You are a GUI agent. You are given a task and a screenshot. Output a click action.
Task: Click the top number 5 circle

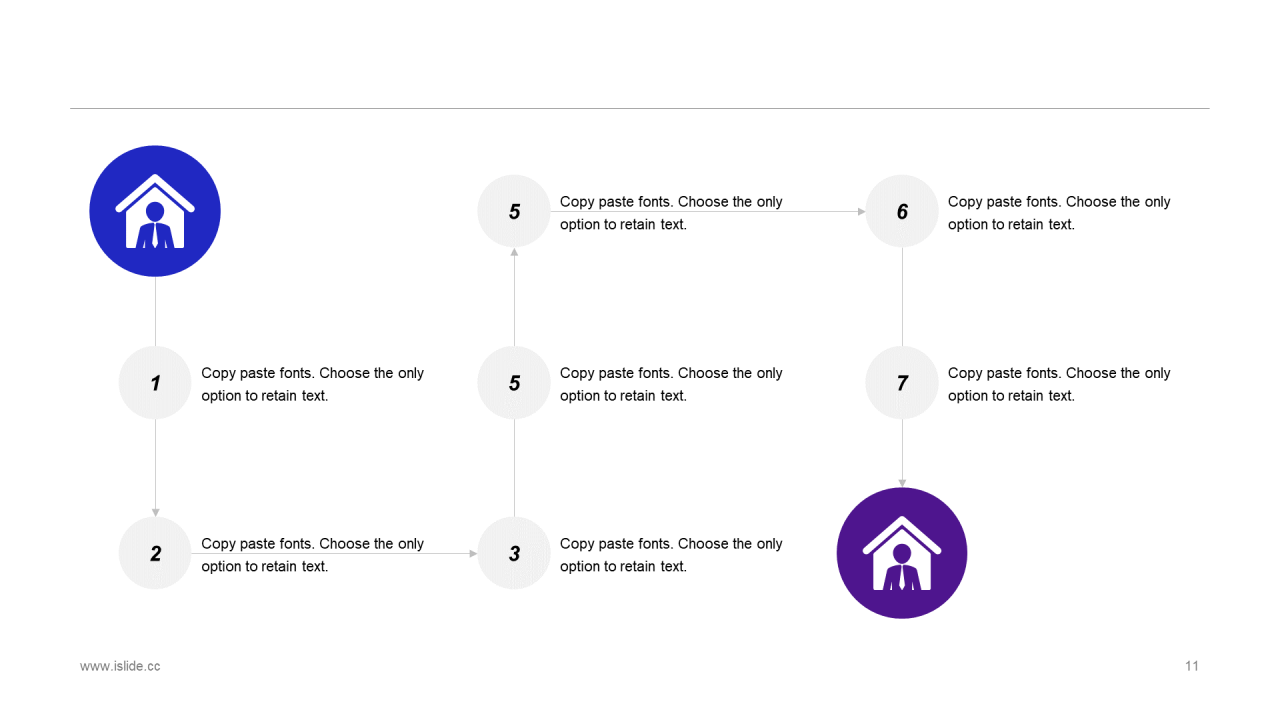point(514,211)
